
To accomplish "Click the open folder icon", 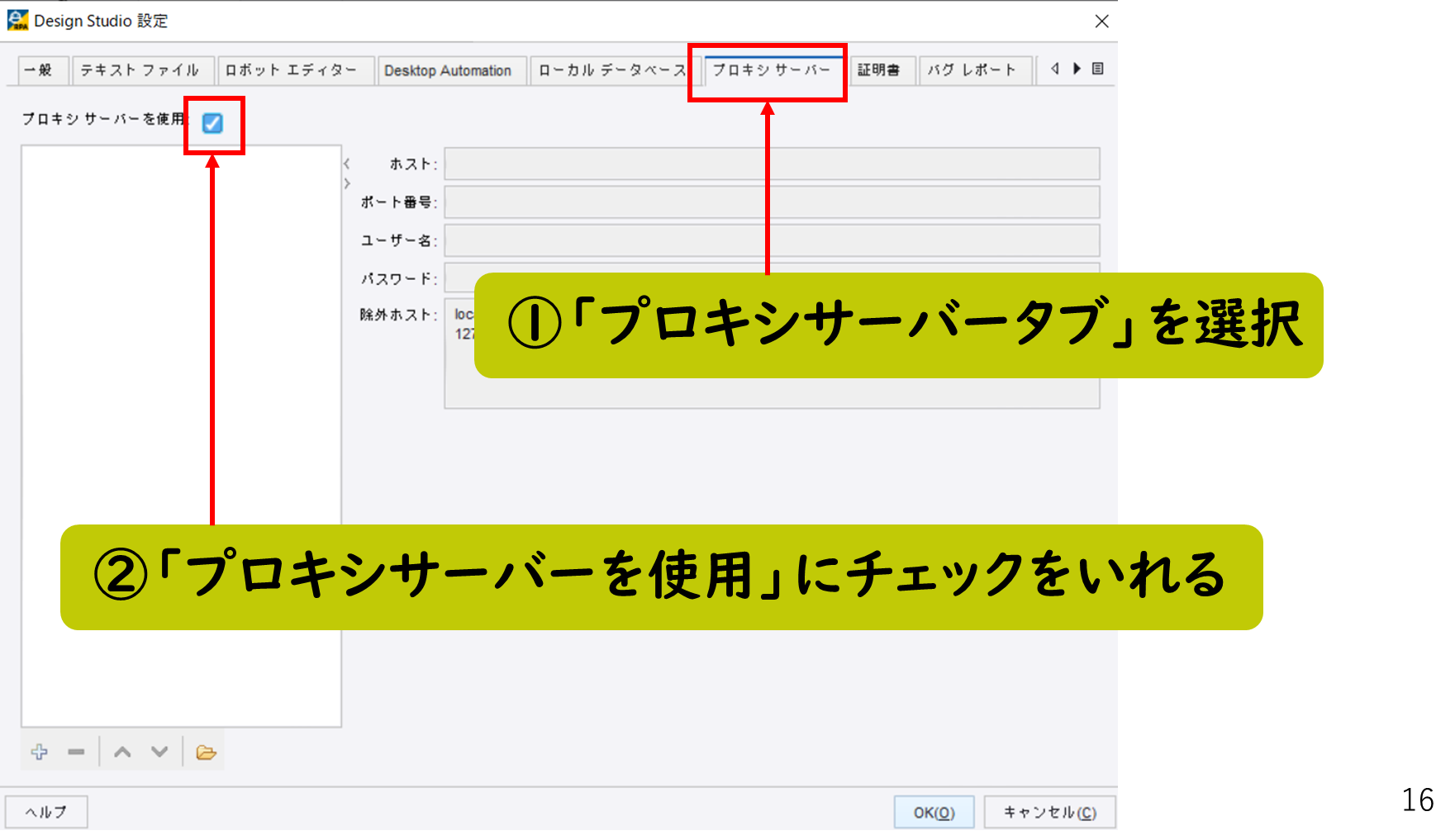I will click(206, 752).
